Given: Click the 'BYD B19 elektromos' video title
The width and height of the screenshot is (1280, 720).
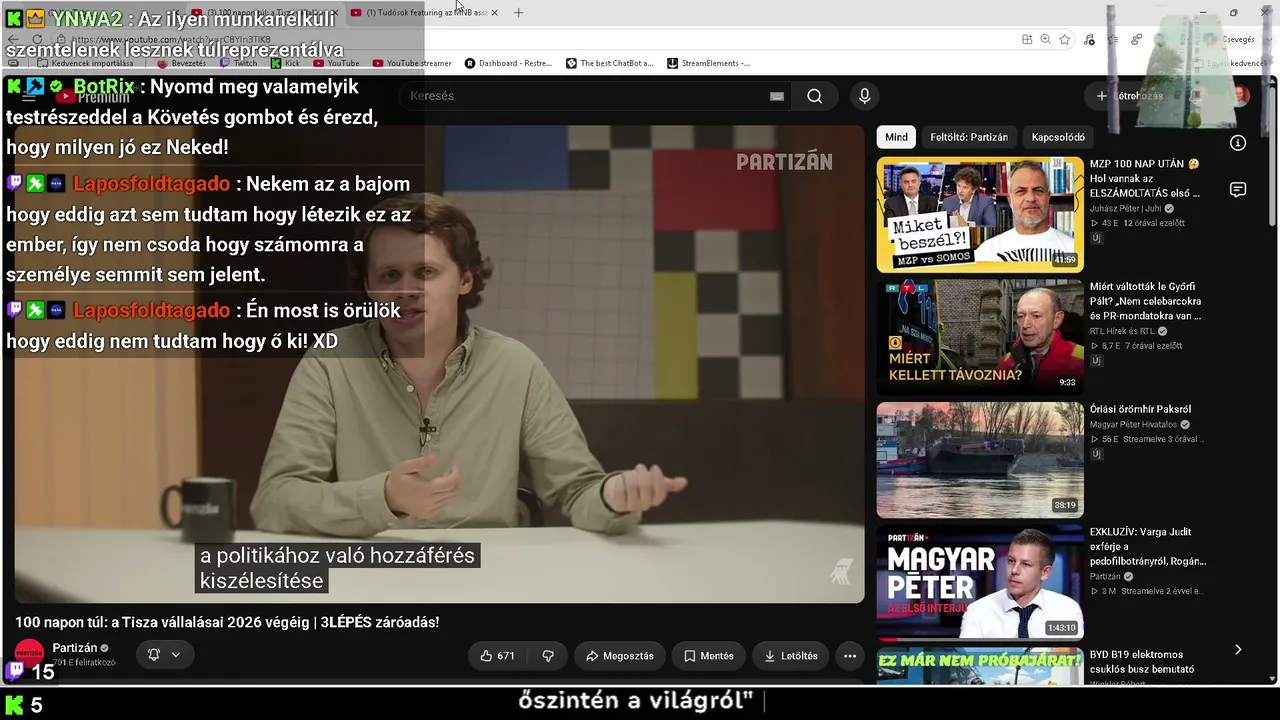Looking at the screenshot, I should 1142,662.
